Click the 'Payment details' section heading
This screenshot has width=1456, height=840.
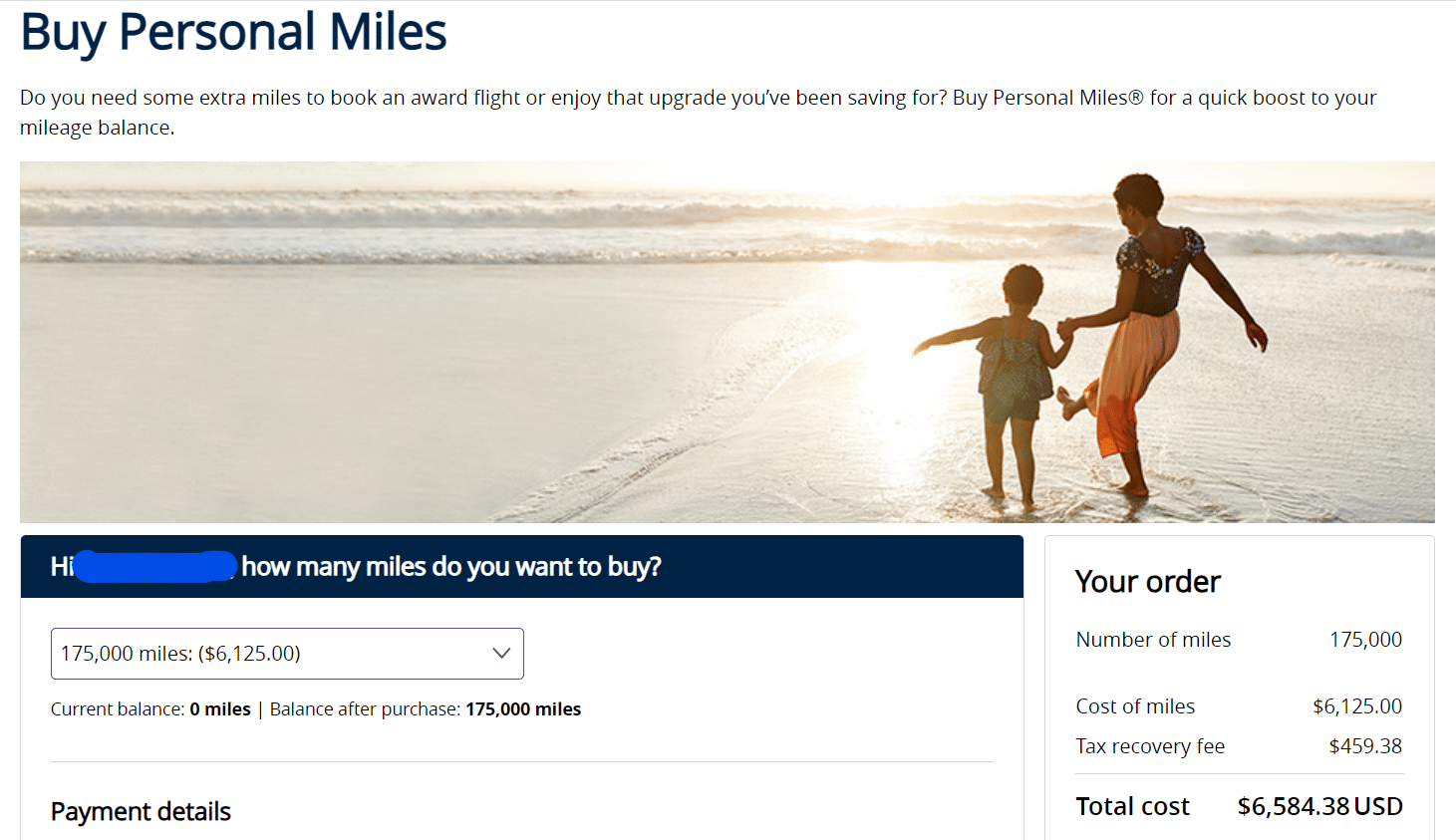coord(141,812)
